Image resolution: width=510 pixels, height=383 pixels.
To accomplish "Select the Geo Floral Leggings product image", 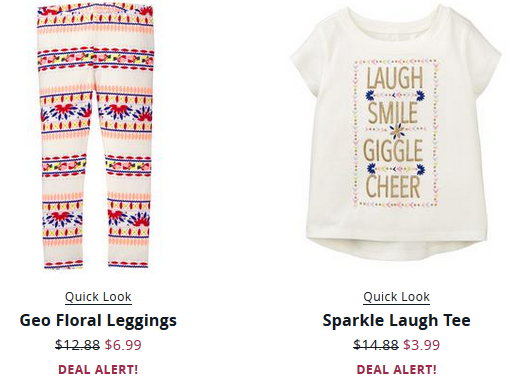I will [x=96, y=136].
